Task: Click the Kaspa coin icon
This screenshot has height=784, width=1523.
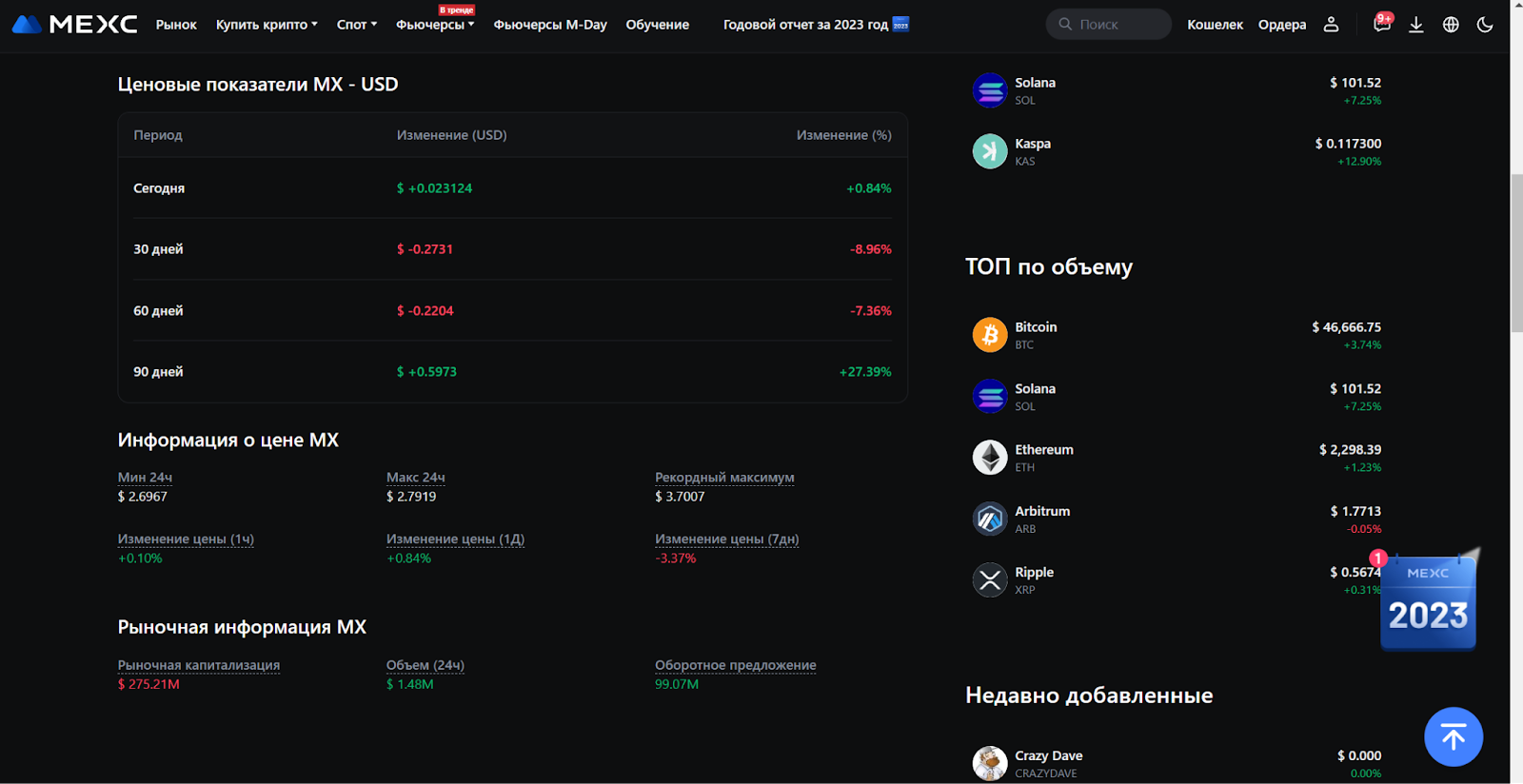Action: [x=990, y=151]
